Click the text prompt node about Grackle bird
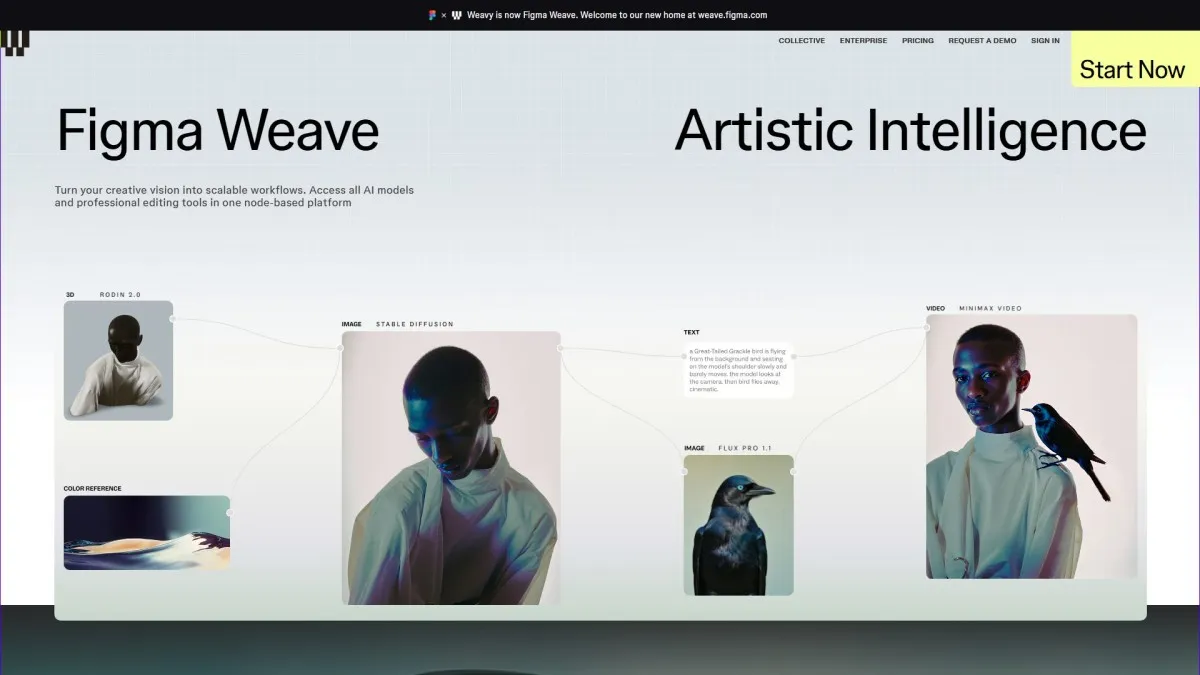Viewport: 1200px width, 675px height. (x=738, y=370)
